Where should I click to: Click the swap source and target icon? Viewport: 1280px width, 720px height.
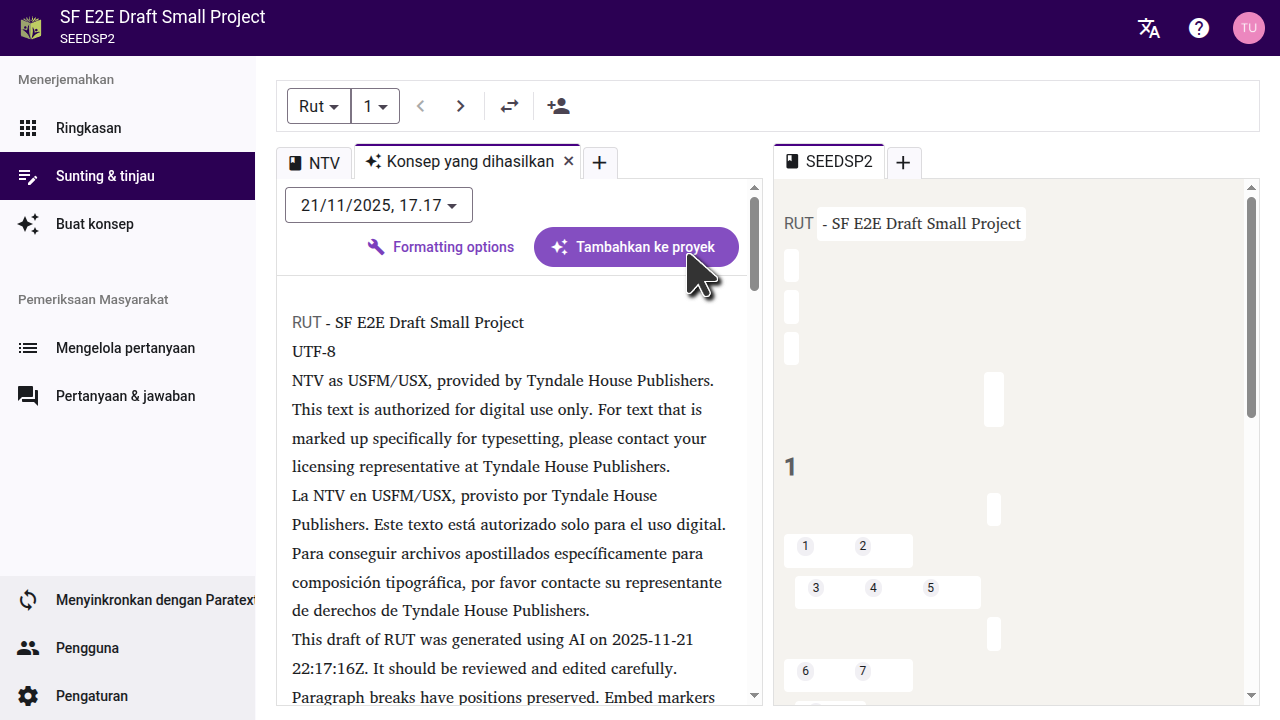pos(510,106)
